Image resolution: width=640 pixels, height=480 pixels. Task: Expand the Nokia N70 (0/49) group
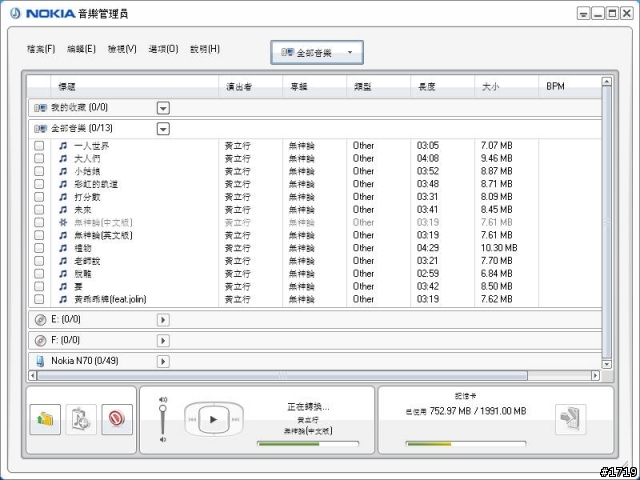click(x=163, y=361)
